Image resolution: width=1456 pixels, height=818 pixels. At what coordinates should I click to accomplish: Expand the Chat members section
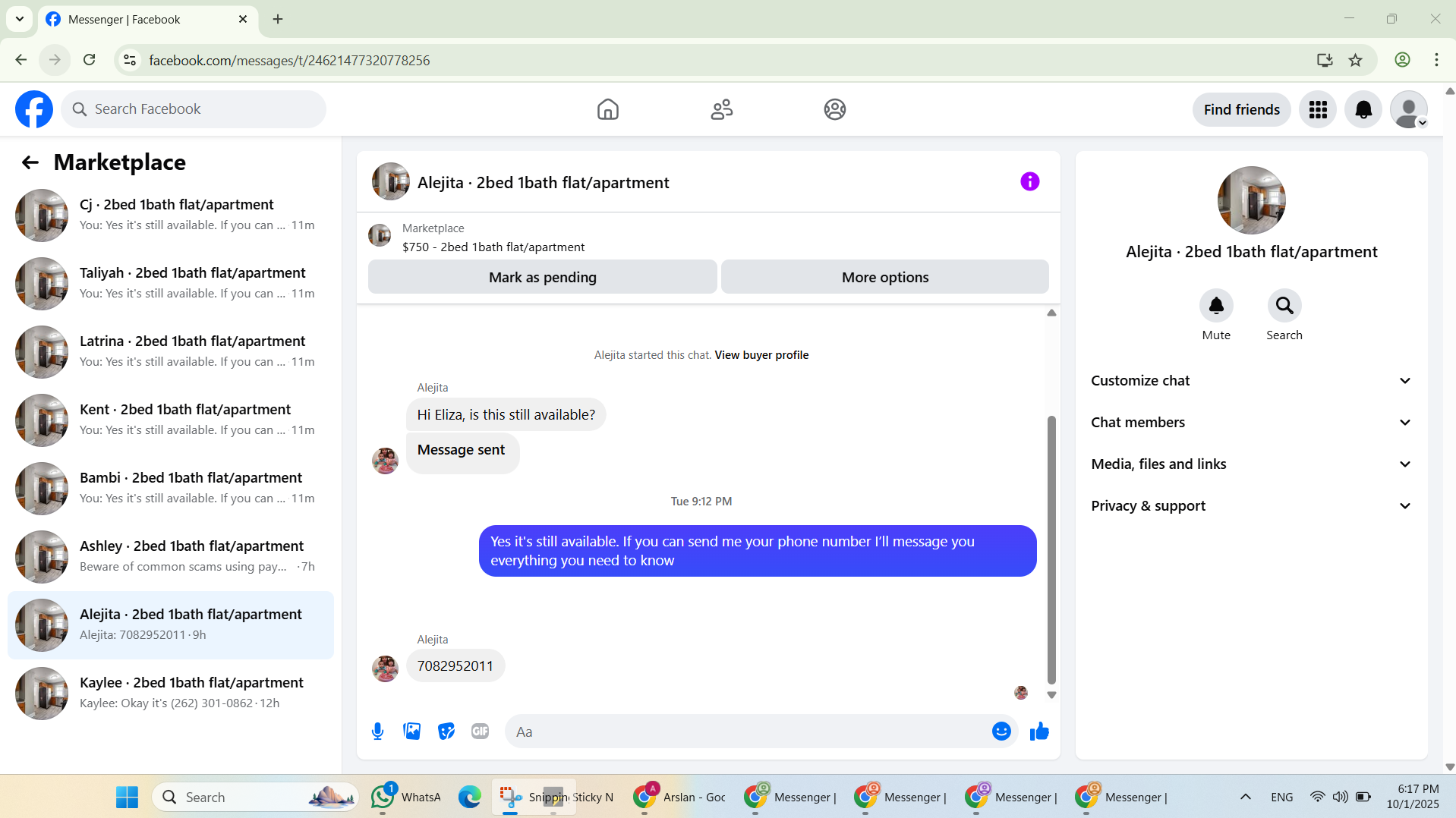1252,423
